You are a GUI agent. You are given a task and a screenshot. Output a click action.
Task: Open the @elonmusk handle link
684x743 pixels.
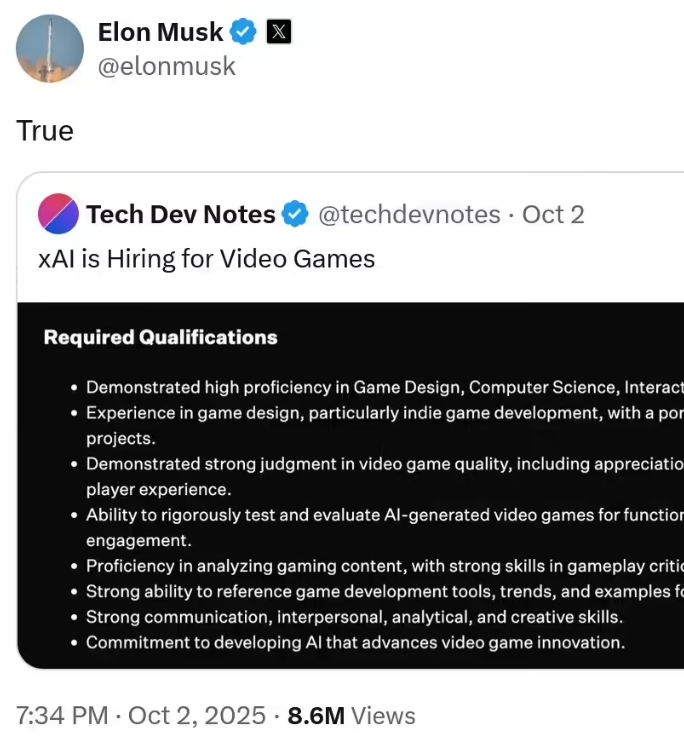[x=166, y=66]
